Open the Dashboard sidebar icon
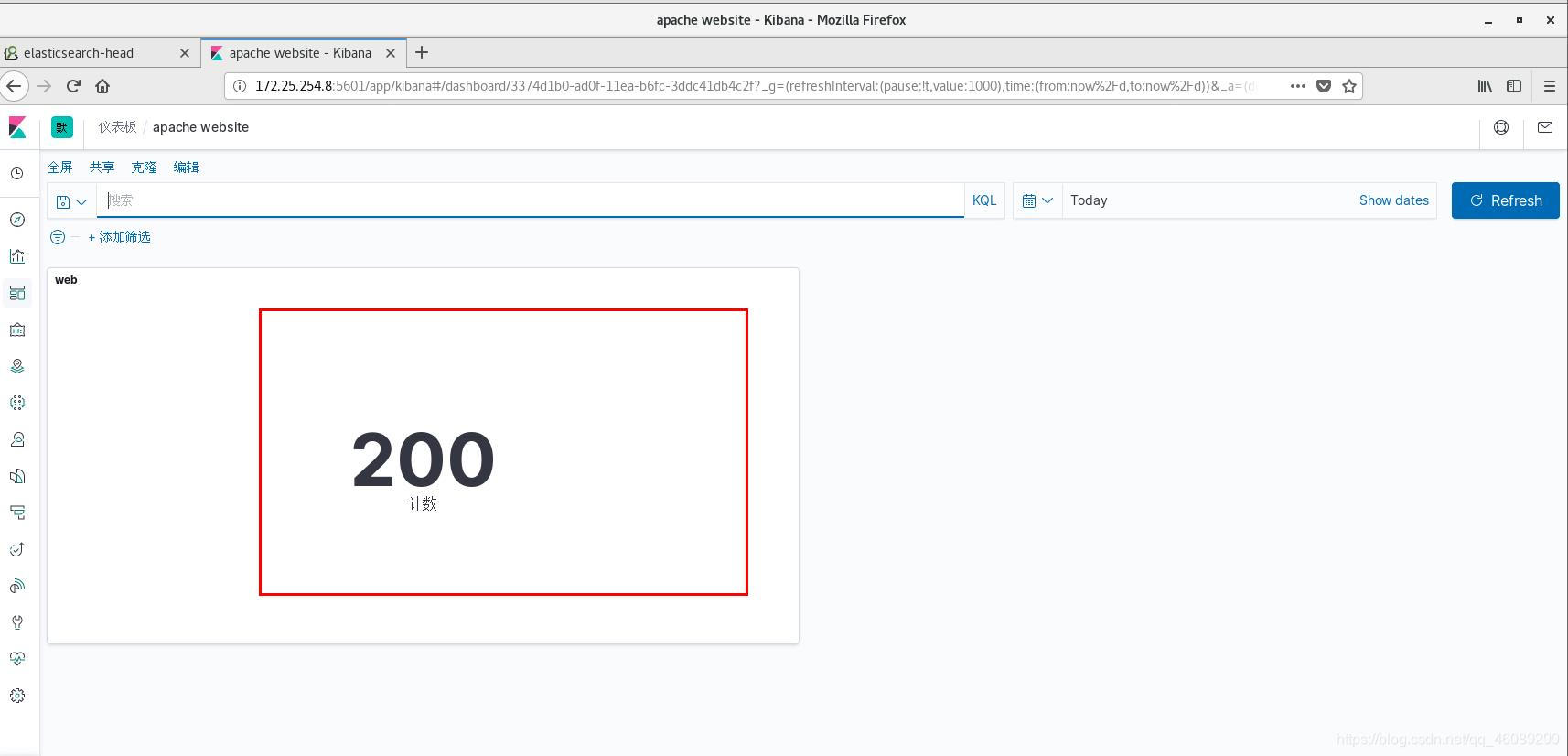Image resolution: width=1568 pixels, height=756 pixels. pyautogui.click(x=17, y=293)
